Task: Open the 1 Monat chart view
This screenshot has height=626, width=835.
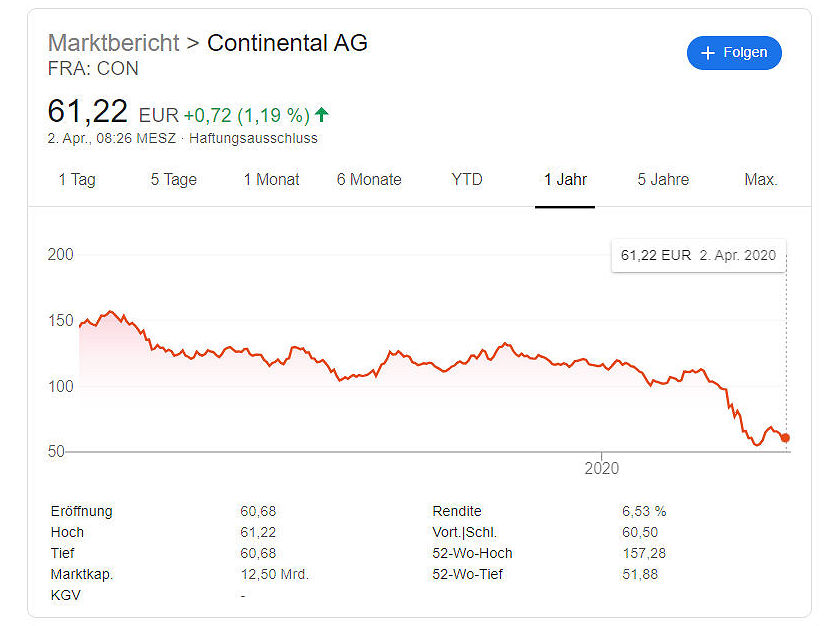Action: point(272,179)
